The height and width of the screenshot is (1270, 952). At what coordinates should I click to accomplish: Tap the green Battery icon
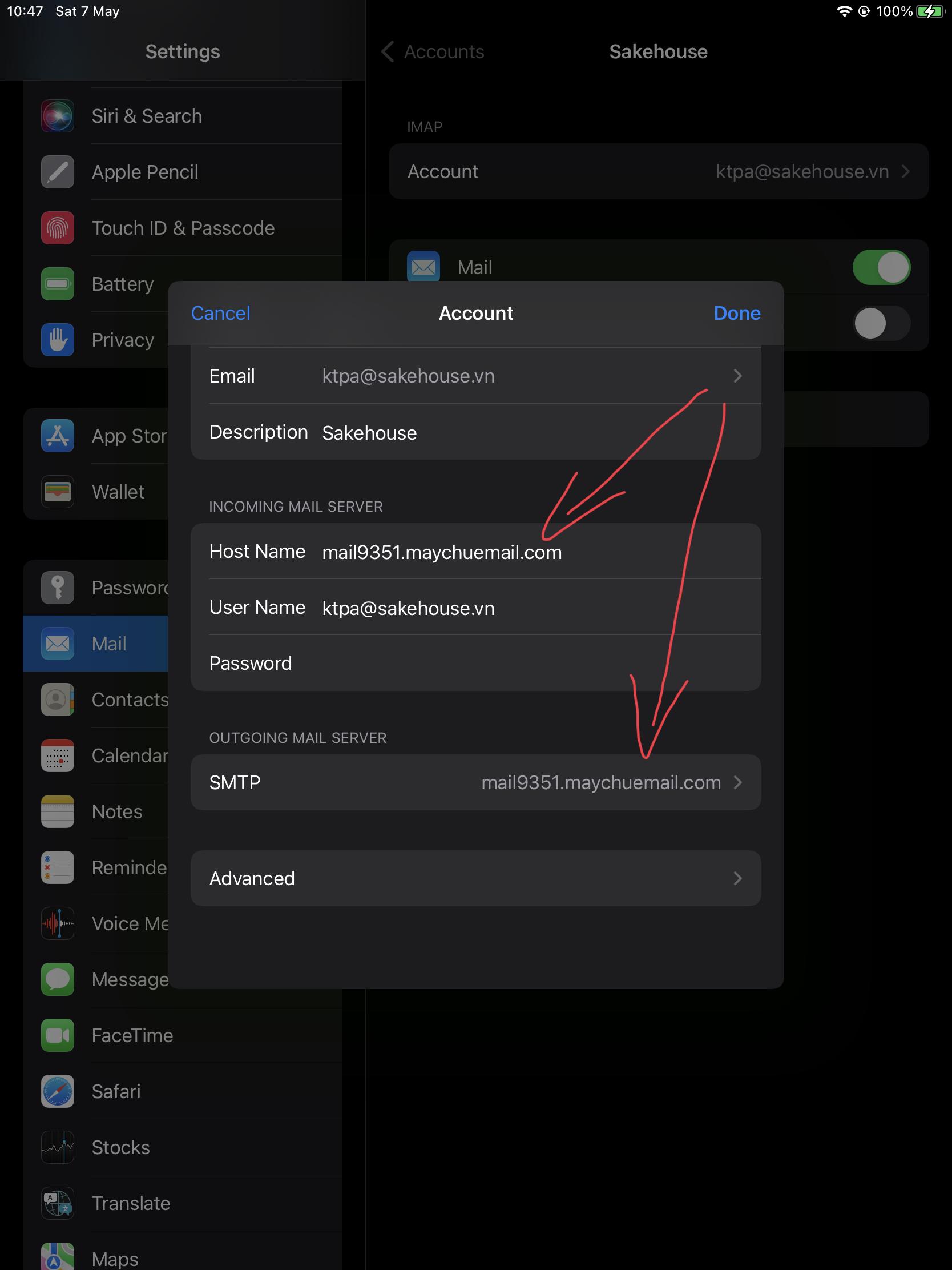click(x=58, y=284)
